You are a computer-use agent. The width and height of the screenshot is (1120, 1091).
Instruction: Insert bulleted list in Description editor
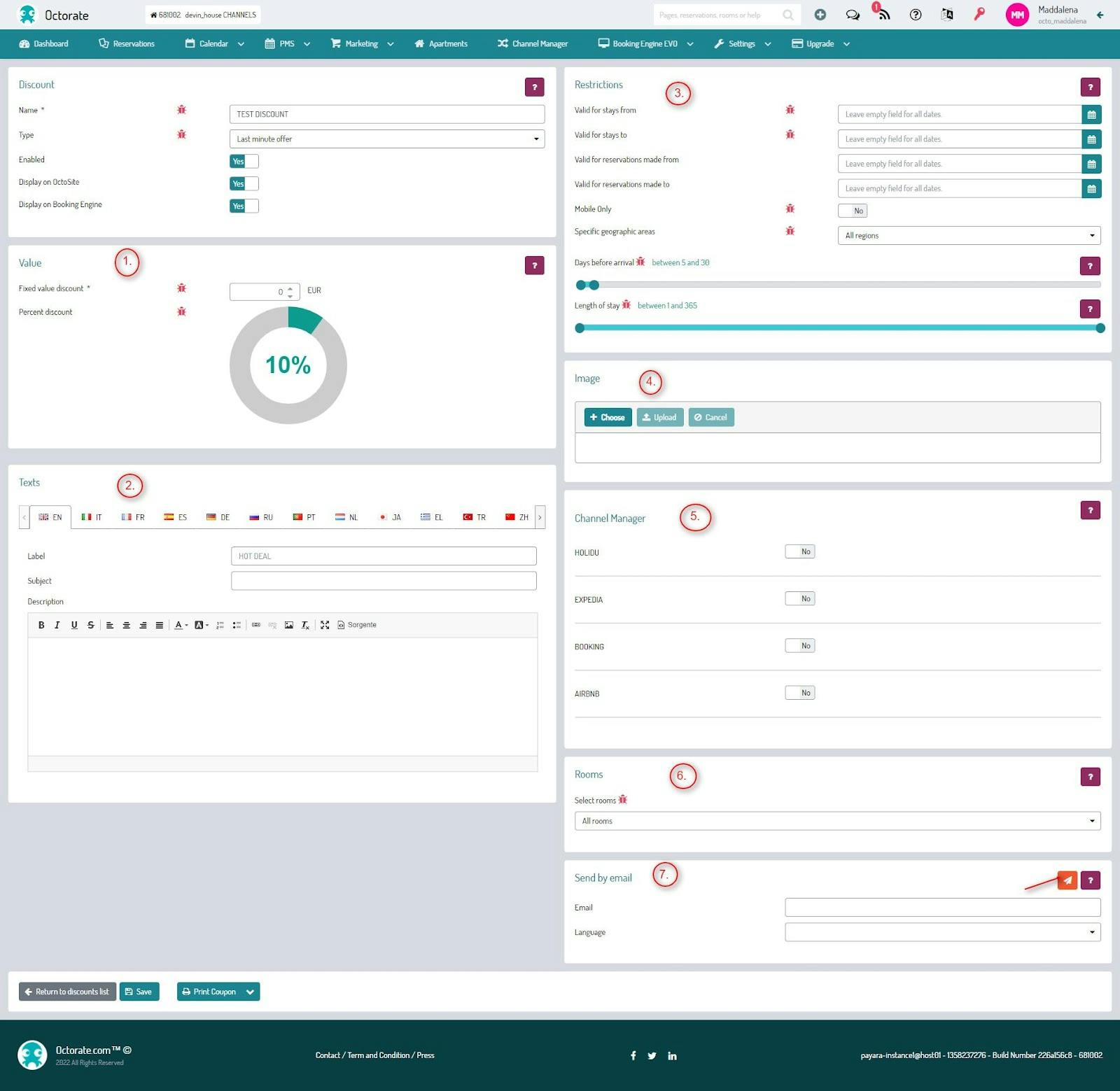(x=237, y=625)
